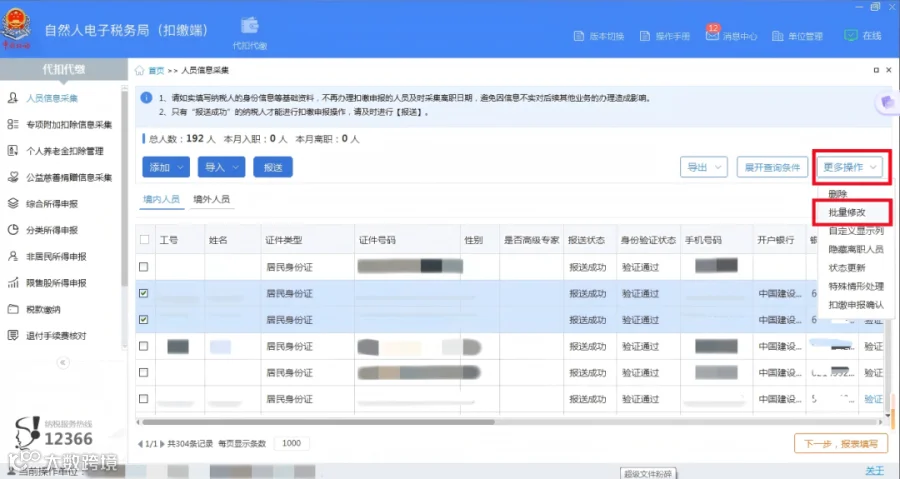900x479 pixels.
Task: Click the 非居民所得申报 person icon
Action: coord(13,256)
